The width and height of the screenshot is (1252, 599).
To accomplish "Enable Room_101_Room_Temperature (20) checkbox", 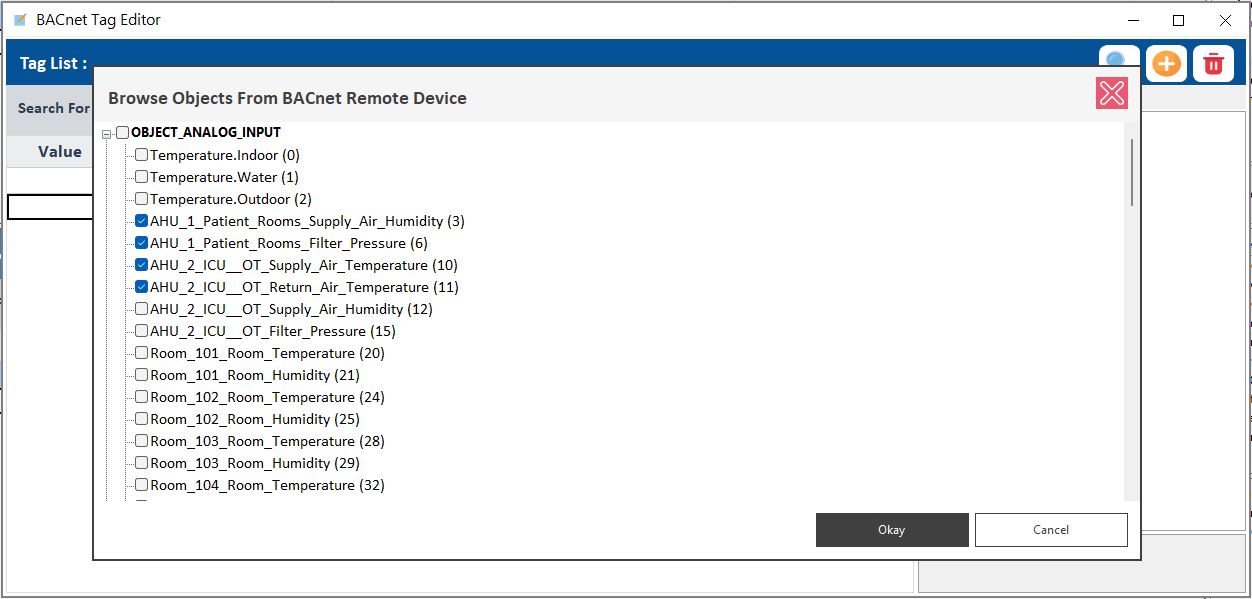I will pos(142,353).
